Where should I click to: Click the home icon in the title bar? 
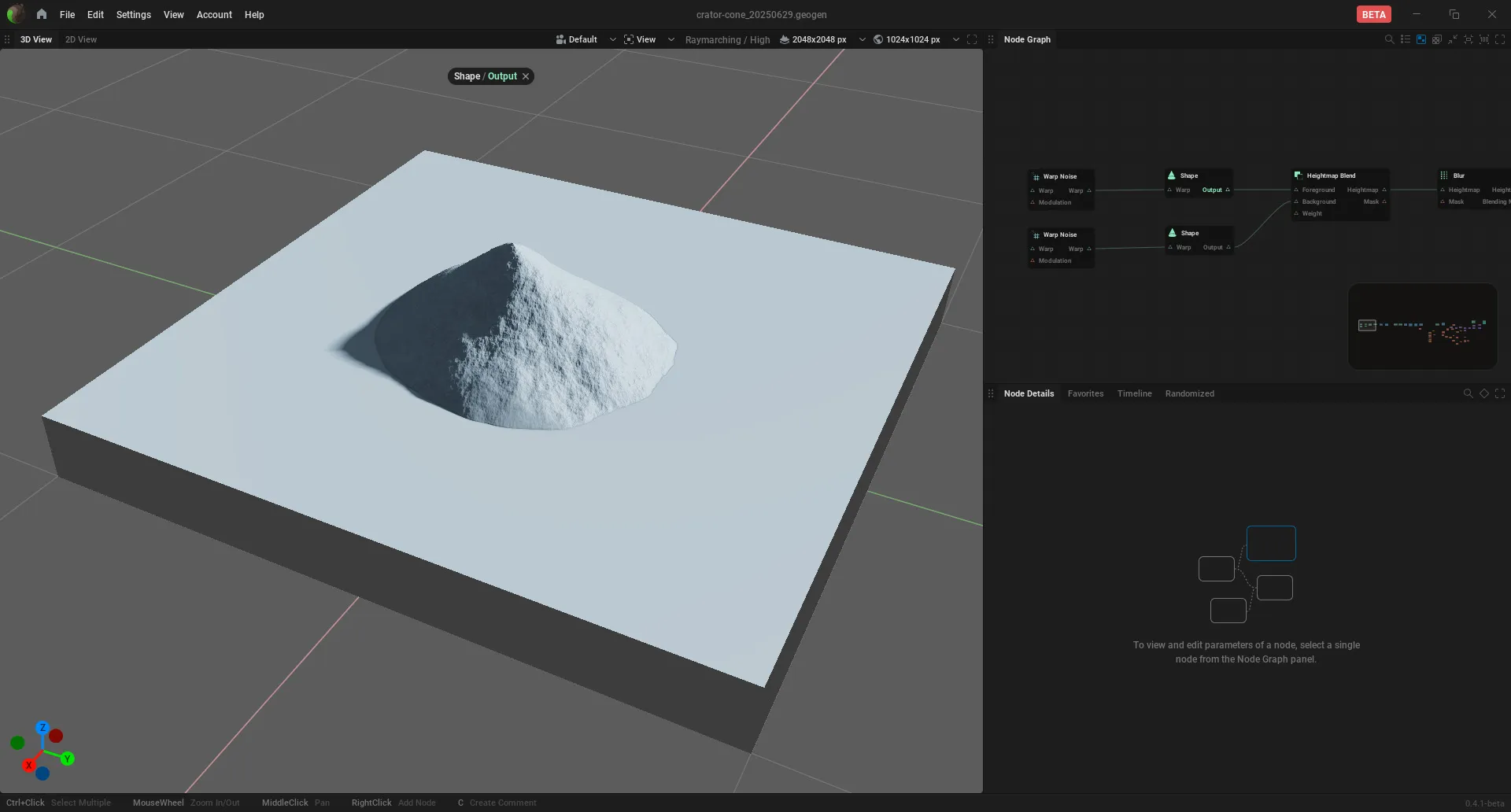[42, 14]
